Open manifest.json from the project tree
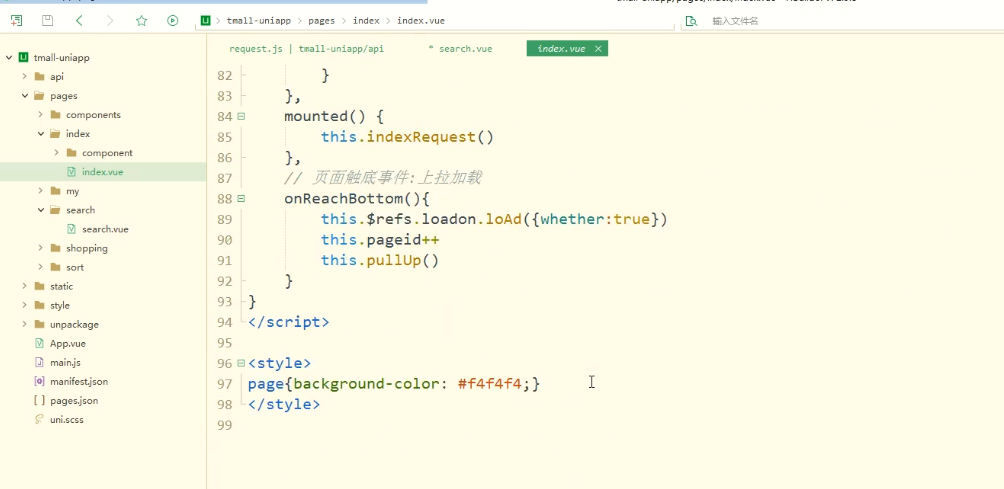Viewport: 1004px width, 489px height. pos(79,381)
